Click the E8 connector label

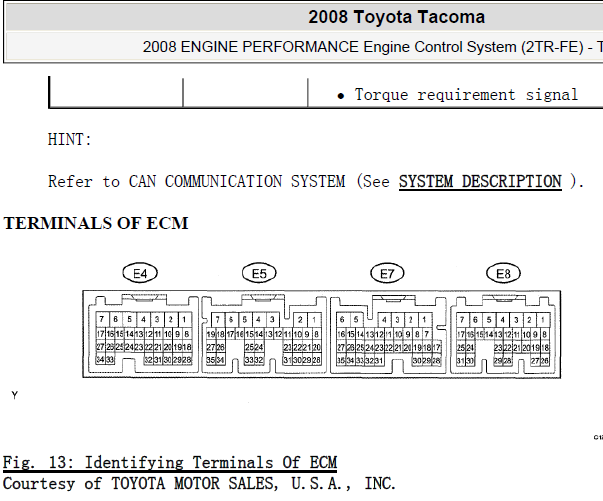(503, 273)
